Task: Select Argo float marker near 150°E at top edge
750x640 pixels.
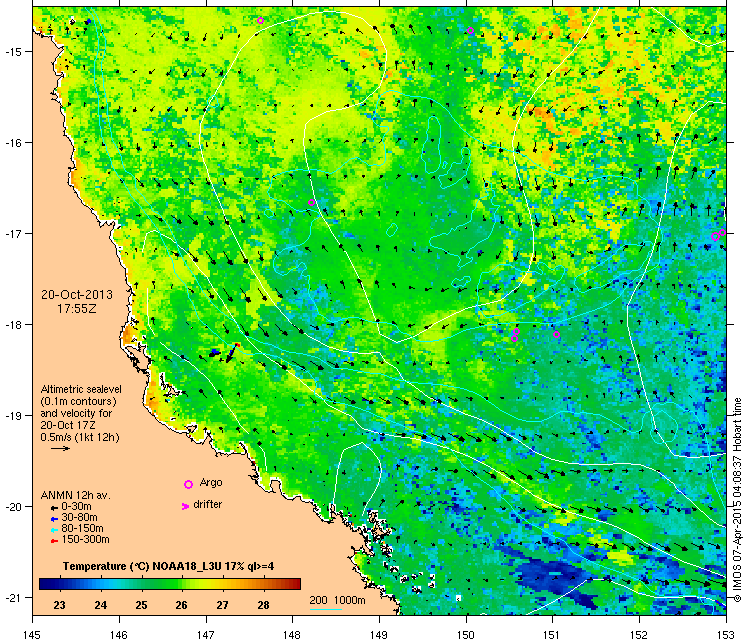Action: [471, 31]
